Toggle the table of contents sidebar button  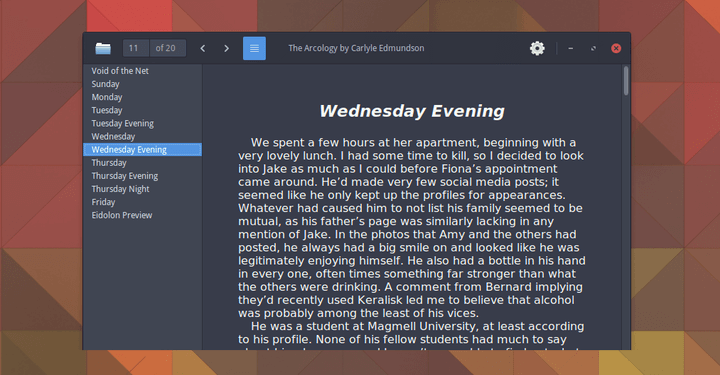254,48
